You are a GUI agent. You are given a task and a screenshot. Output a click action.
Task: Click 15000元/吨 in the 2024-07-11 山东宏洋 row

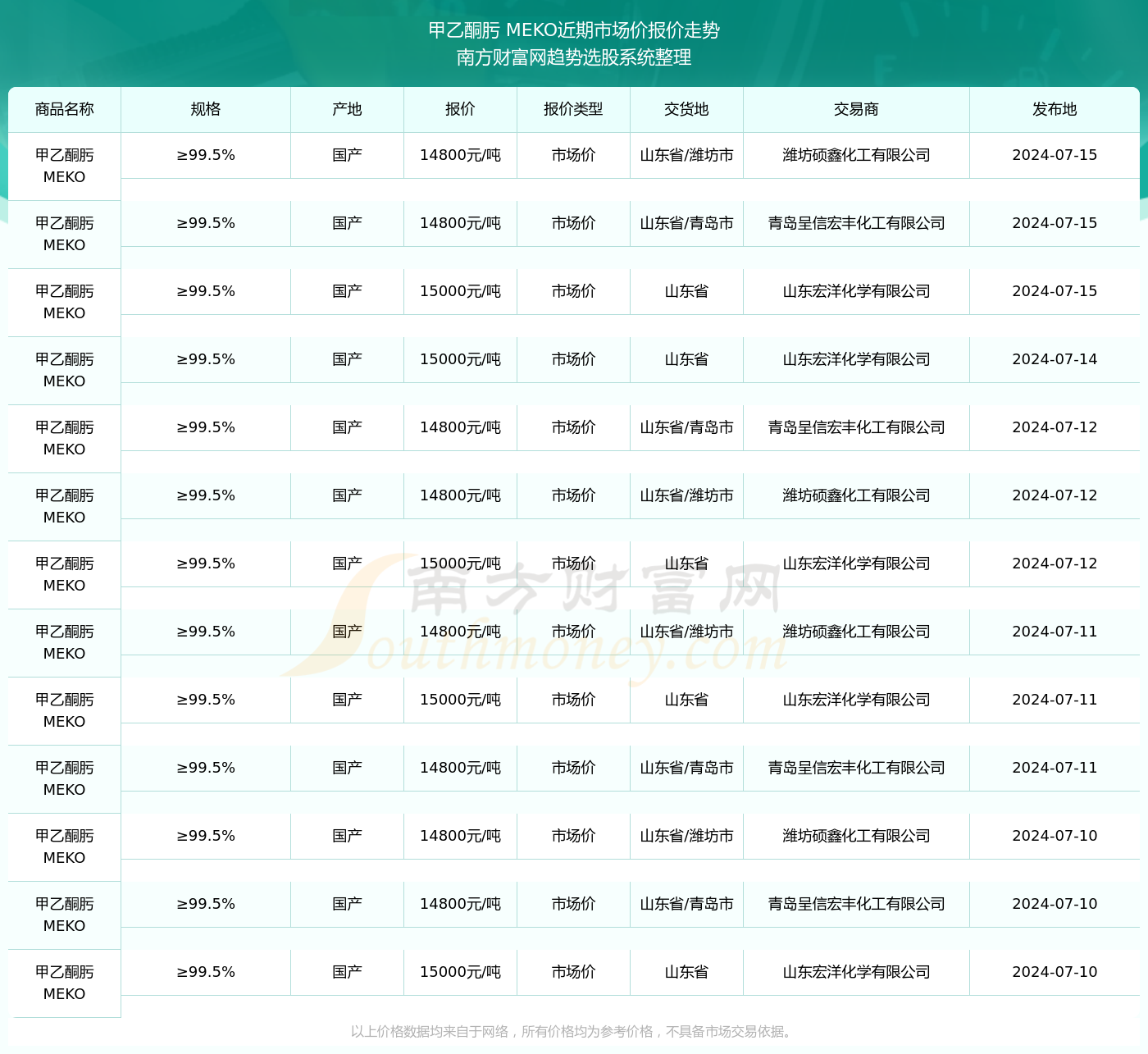click(x=460, y=700)
